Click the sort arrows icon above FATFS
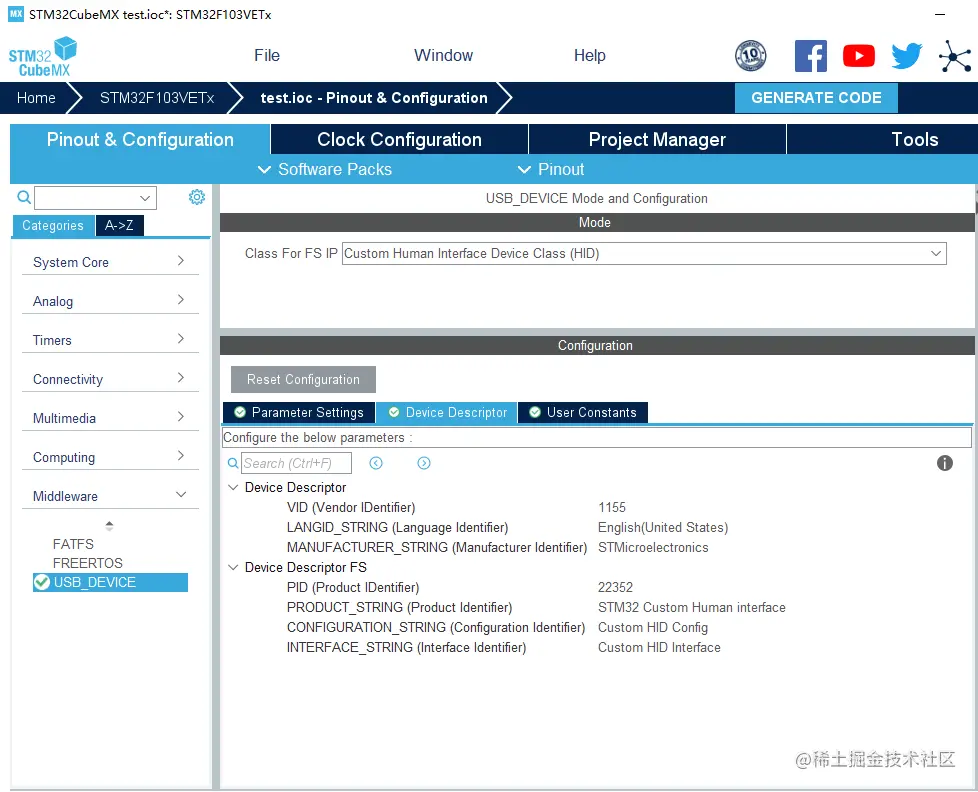 pos(109,526)
